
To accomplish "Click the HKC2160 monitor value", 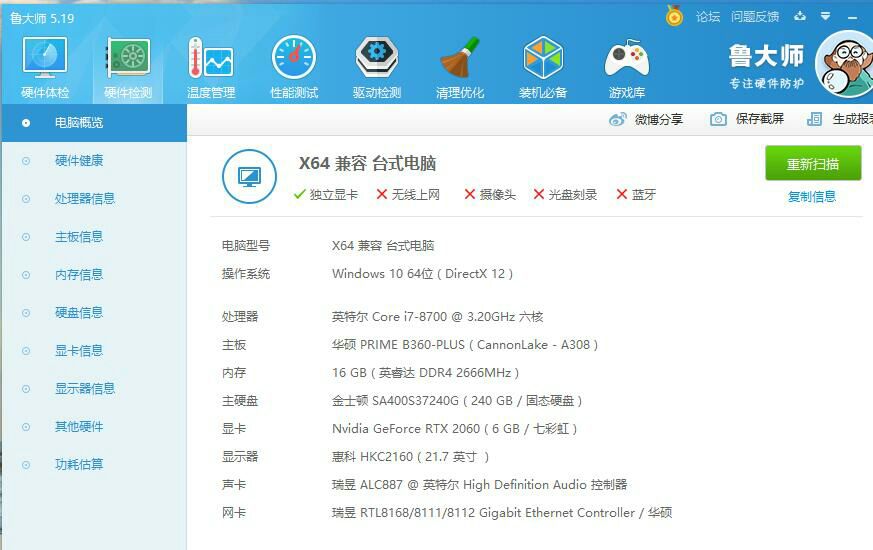I will point(411,456).
